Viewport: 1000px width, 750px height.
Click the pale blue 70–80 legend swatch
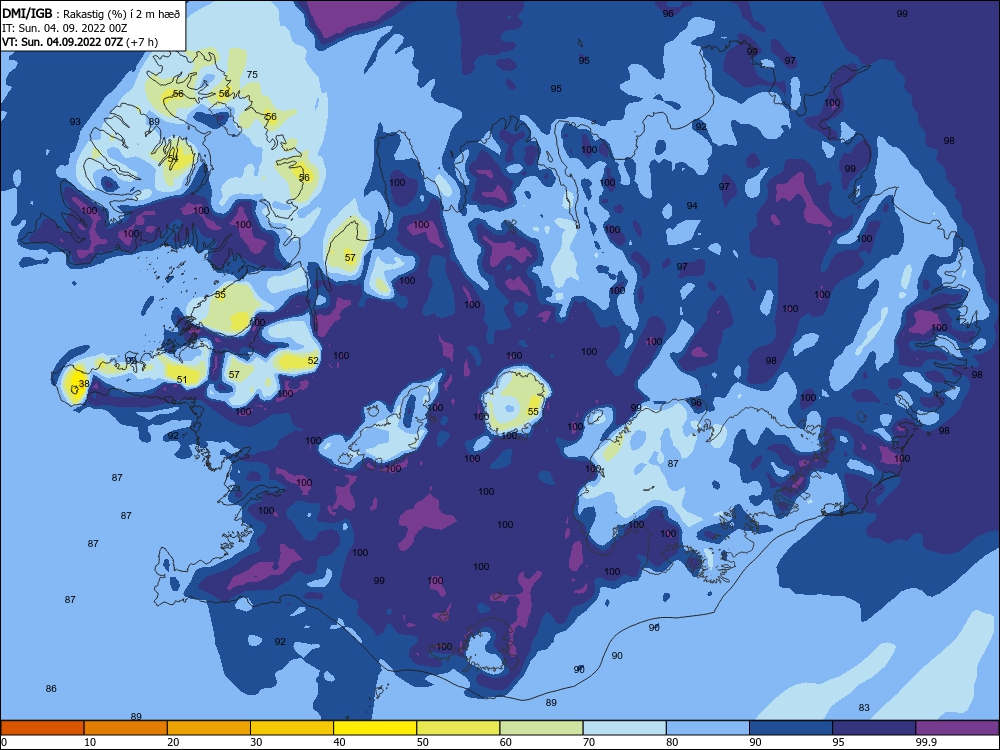pos(625,728)
